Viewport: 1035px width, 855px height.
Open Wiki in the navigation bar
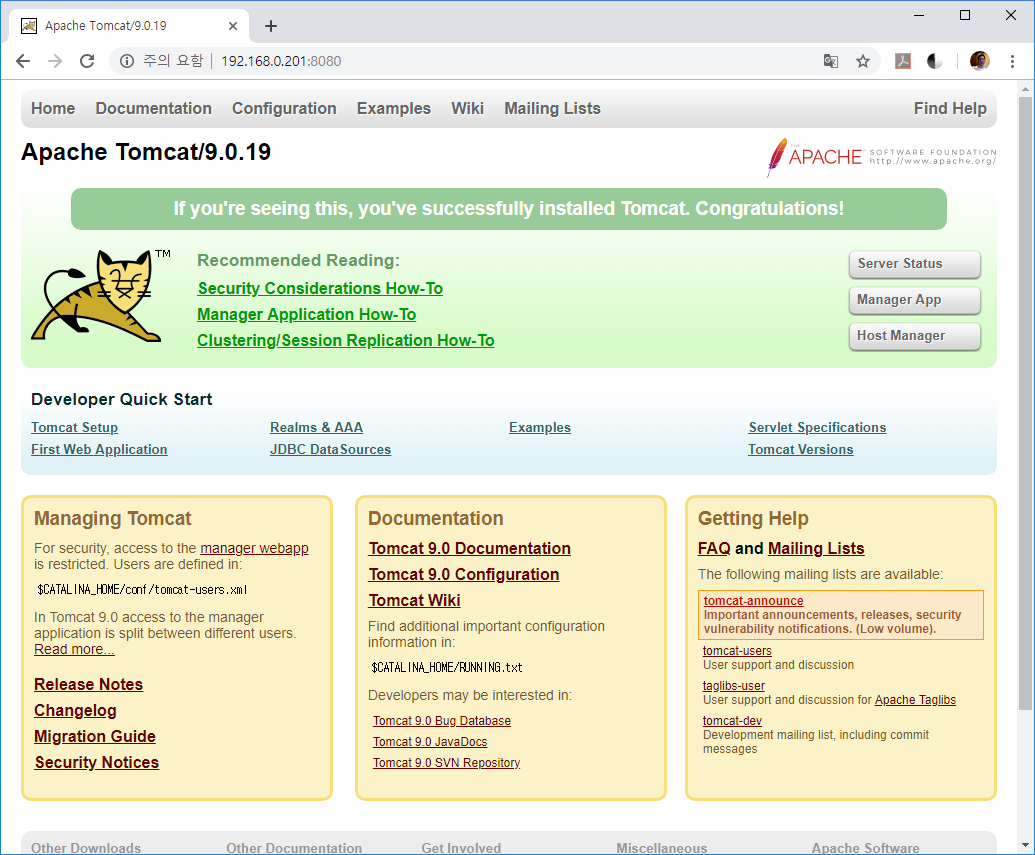click(468, 108)
